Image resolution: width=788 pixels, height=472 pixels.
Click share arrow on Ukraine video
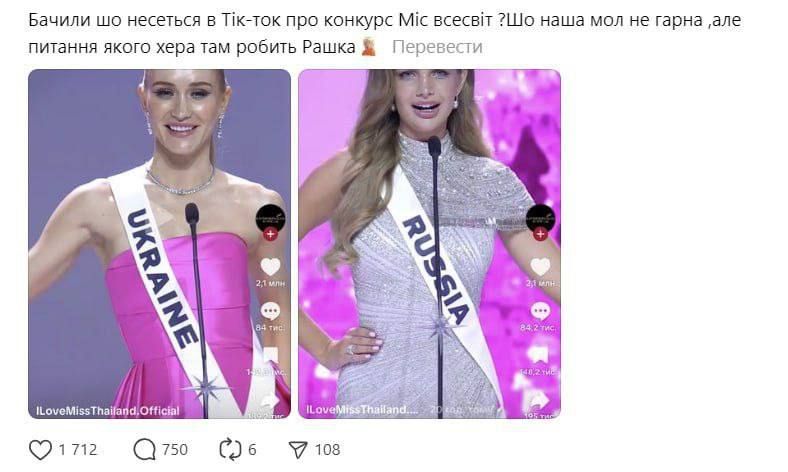tap(270, 400)
